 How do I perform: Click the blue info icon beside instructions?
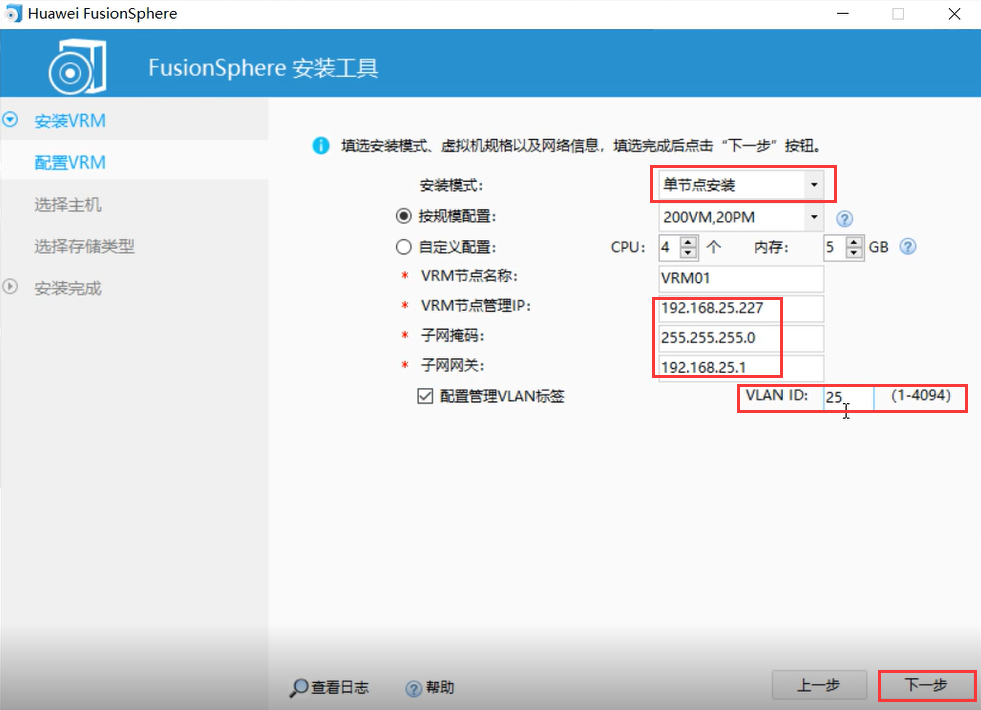point(321,146)
